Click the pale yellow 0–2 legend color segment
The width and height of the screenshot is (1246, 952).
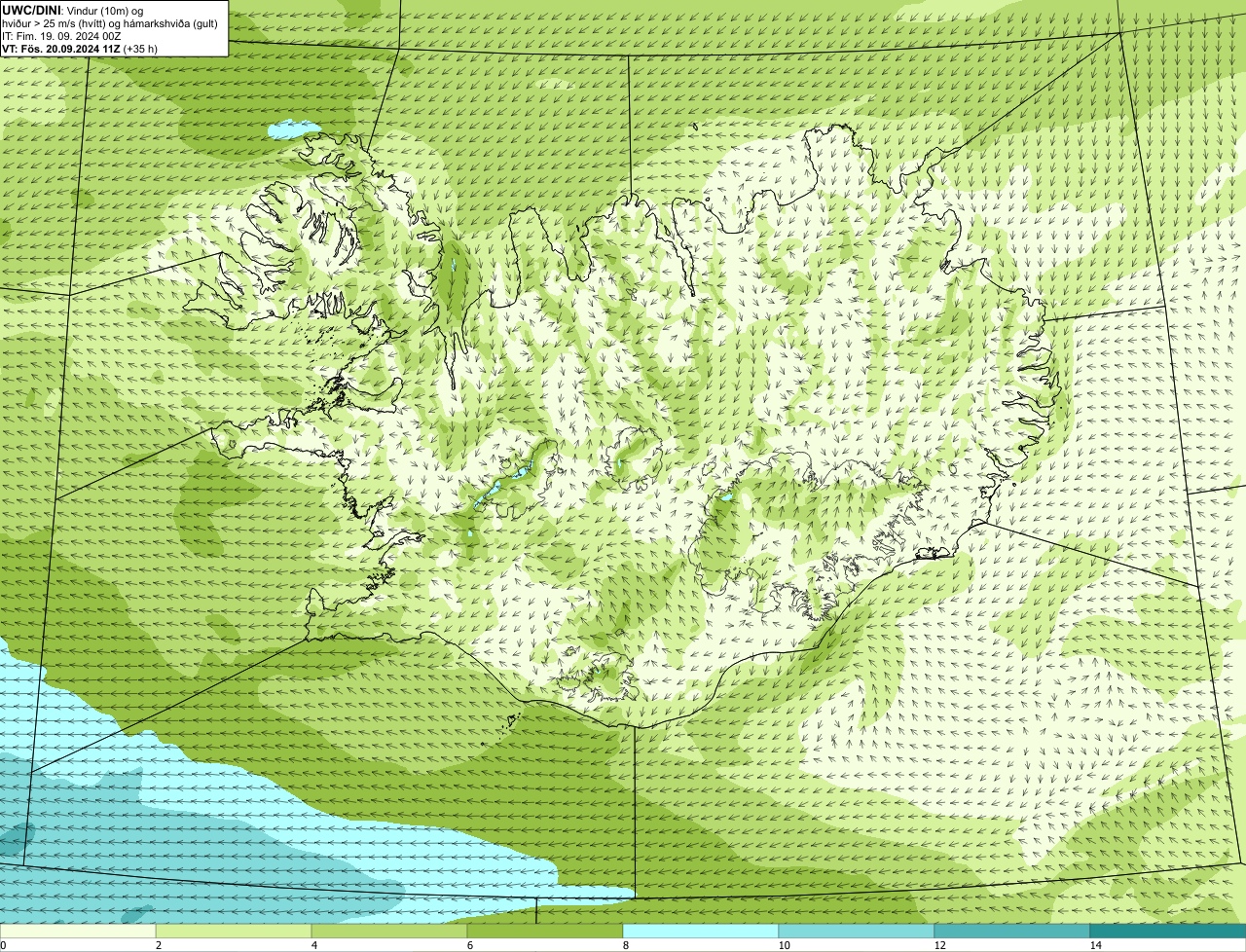[x=78, y=931]
